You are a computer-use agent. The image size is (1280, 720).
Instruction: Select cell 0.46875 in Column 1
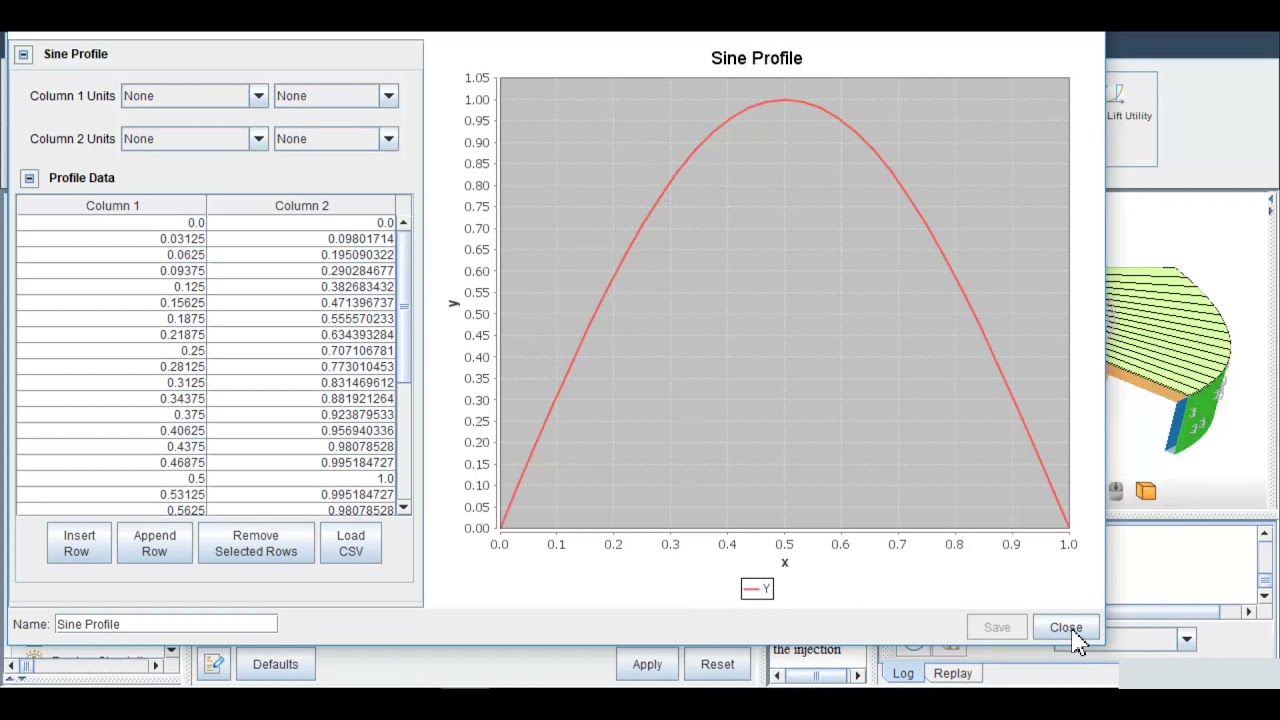click(112, 463)
